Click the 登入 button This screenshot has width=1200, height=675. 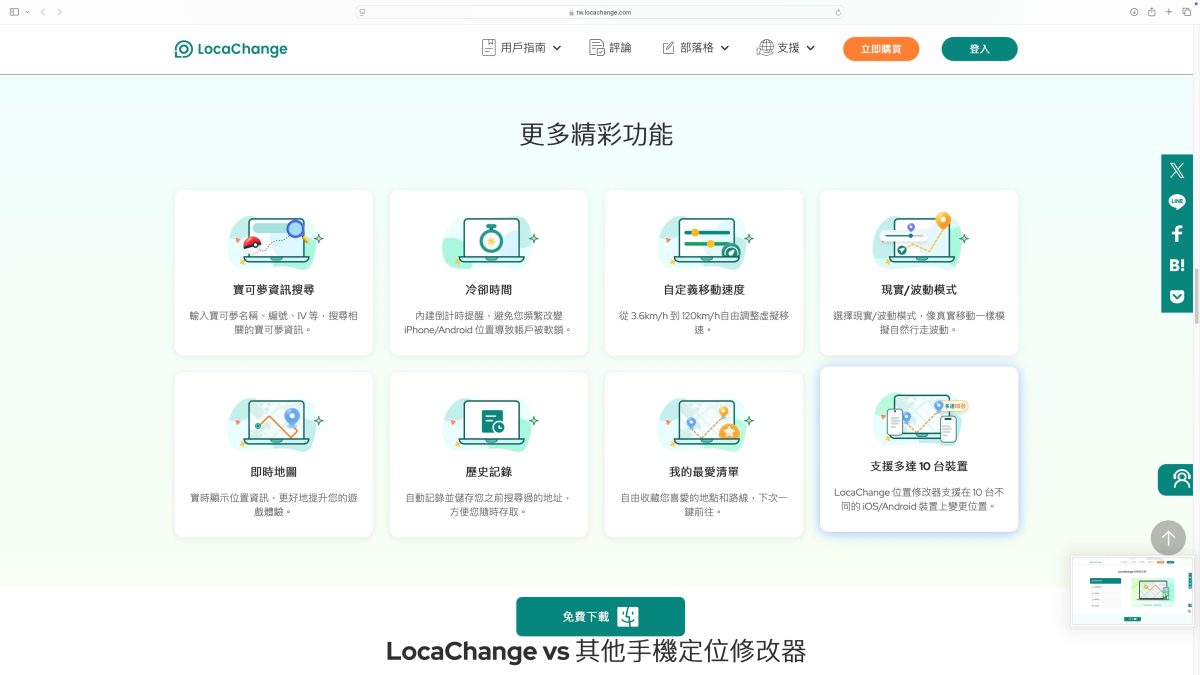(979, 49)
